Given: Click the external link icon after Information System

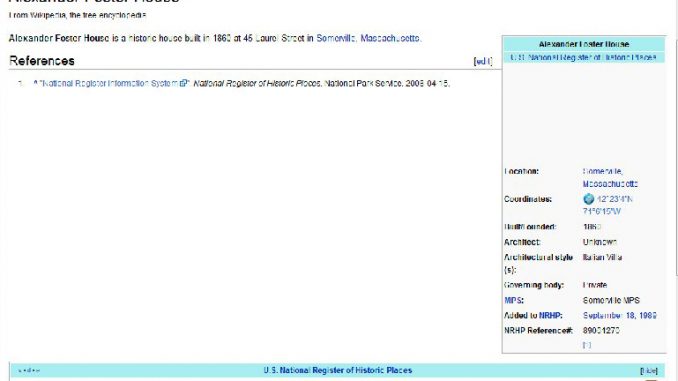Looking at the screenshot, I should click(x=184, y=83).
